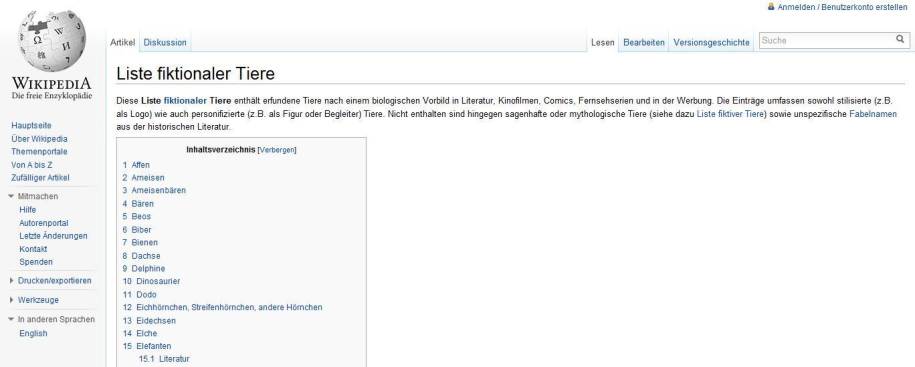Open Zufälliger Artikel link

tap(40, 178)
